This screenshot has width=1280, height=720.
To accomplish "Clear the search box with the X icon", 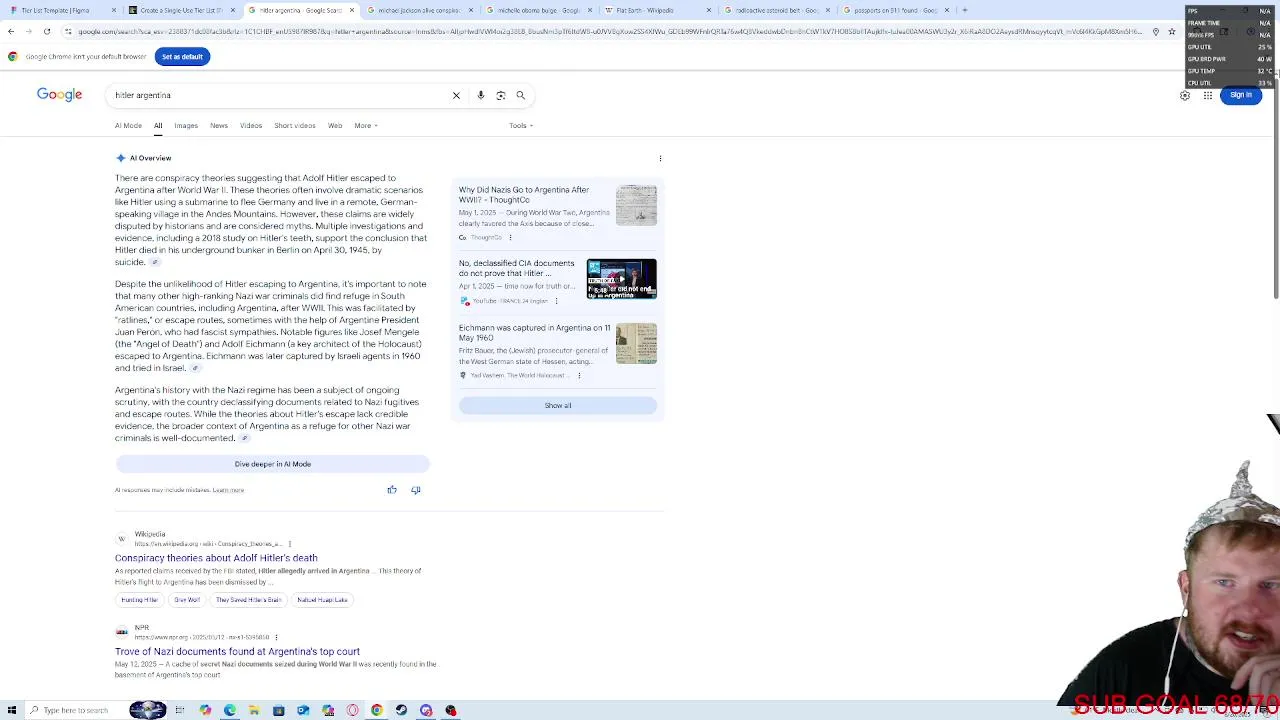I will [456, 95].
